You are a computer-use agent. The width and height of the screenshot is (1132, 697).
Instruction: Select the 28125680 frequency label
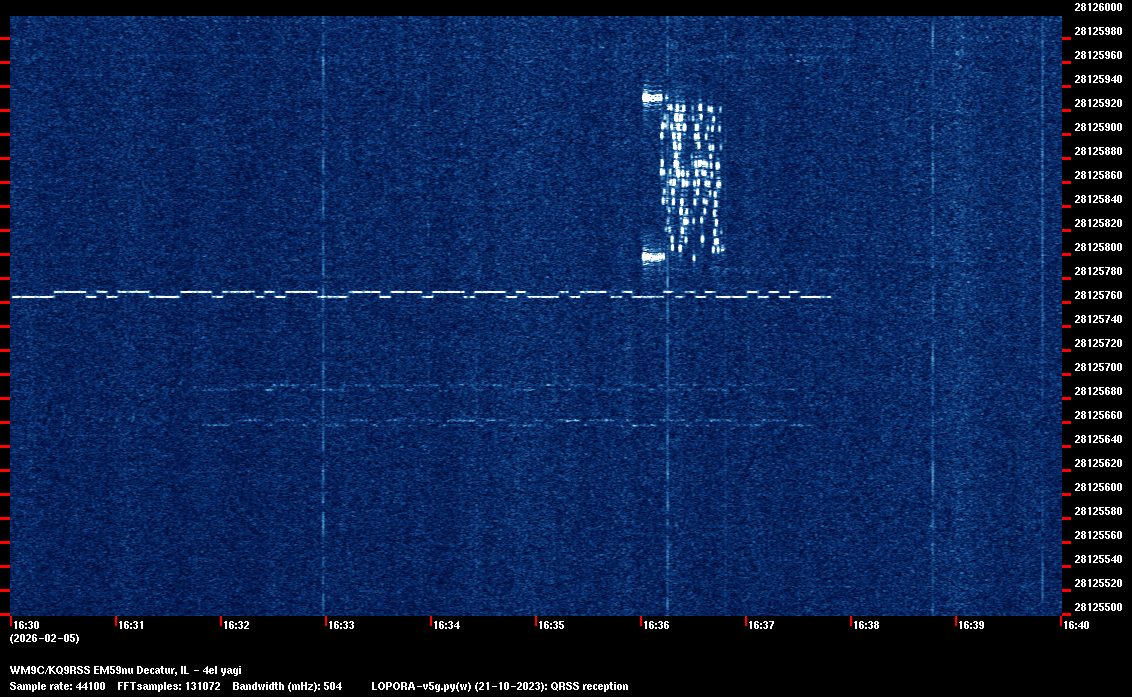(x=1098, y=391)
